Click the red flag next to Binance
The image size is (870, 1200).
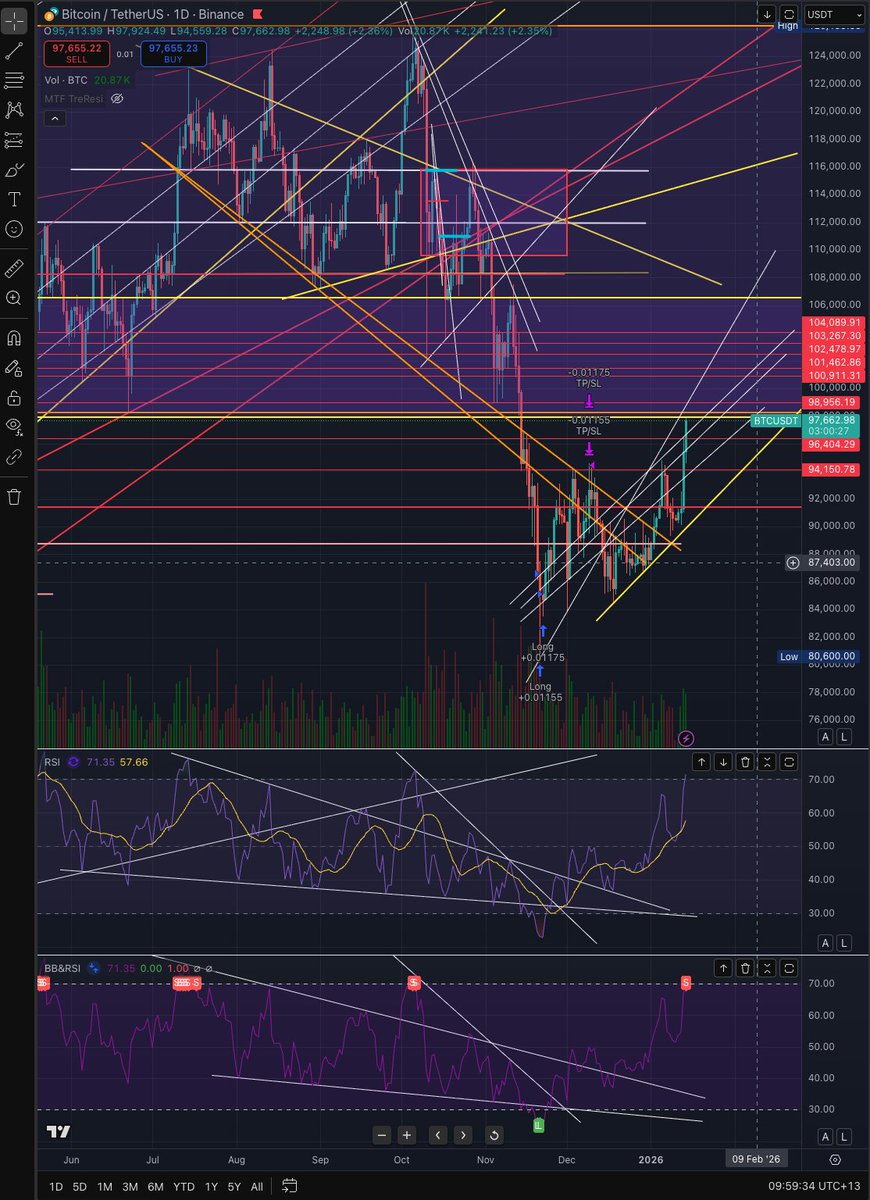click(260, 14)
